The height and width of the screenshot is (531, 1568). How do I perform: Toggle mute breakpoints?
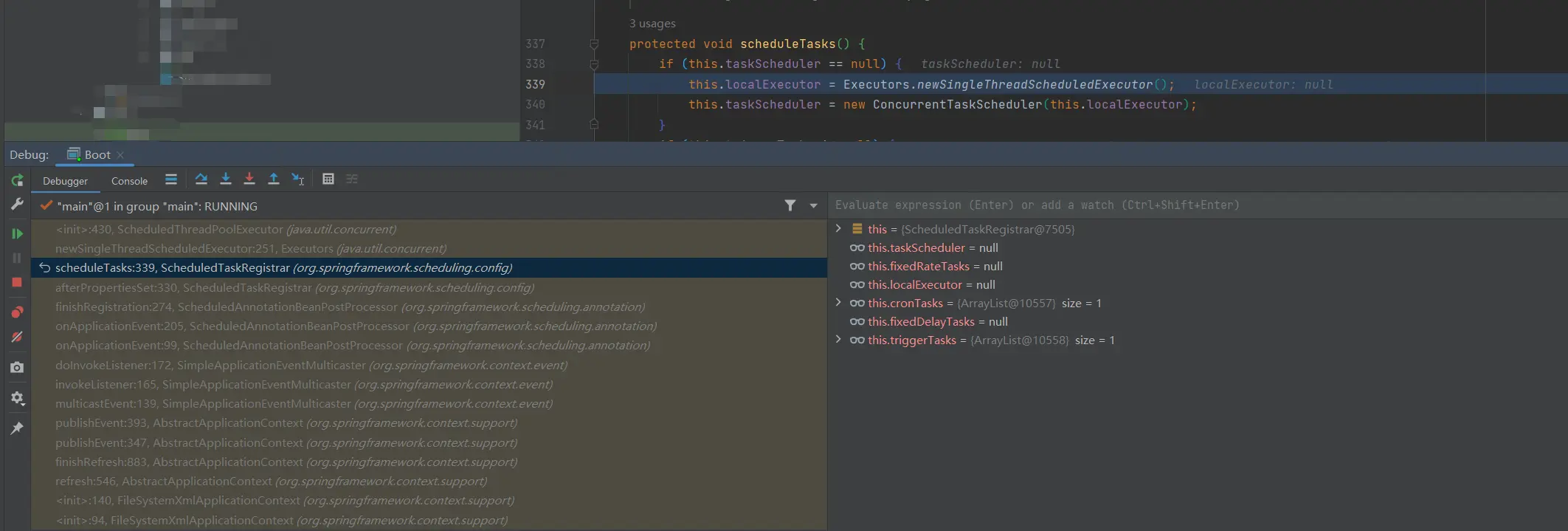tap(17, 337)
